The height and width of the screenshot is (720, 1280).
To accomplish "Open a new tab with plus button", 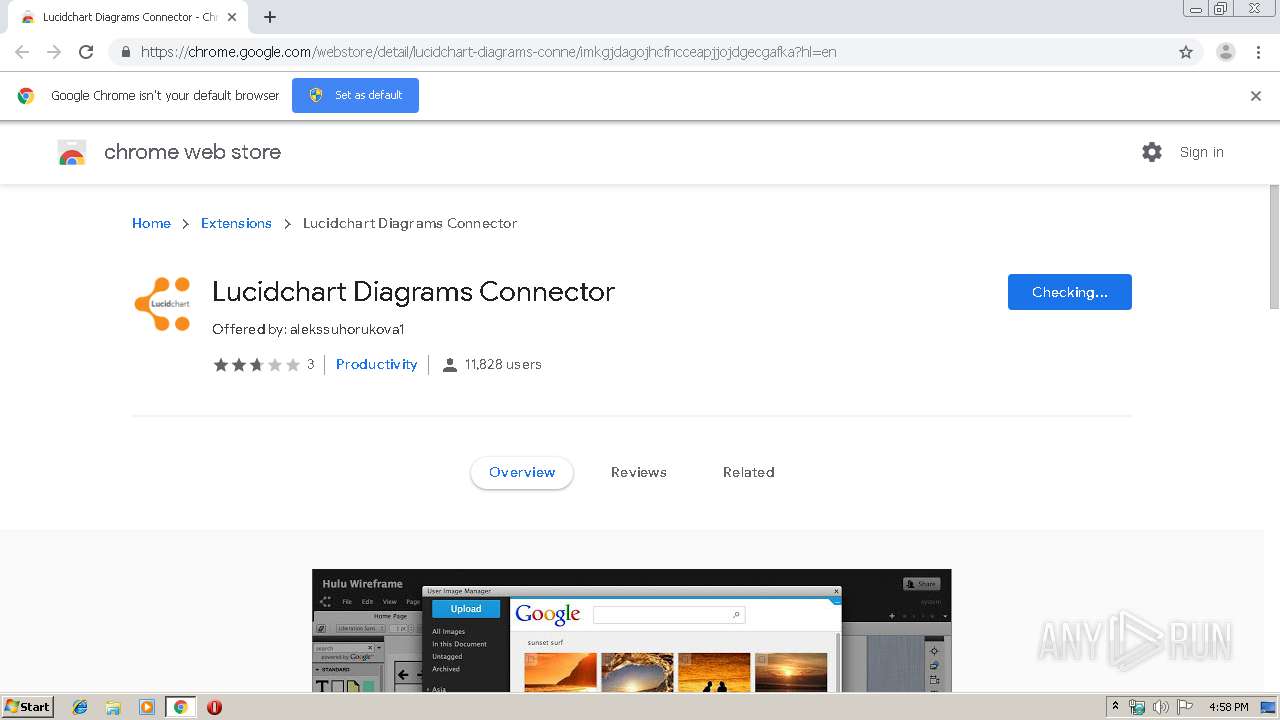I will pyautogui.click(x=270, y=17).
